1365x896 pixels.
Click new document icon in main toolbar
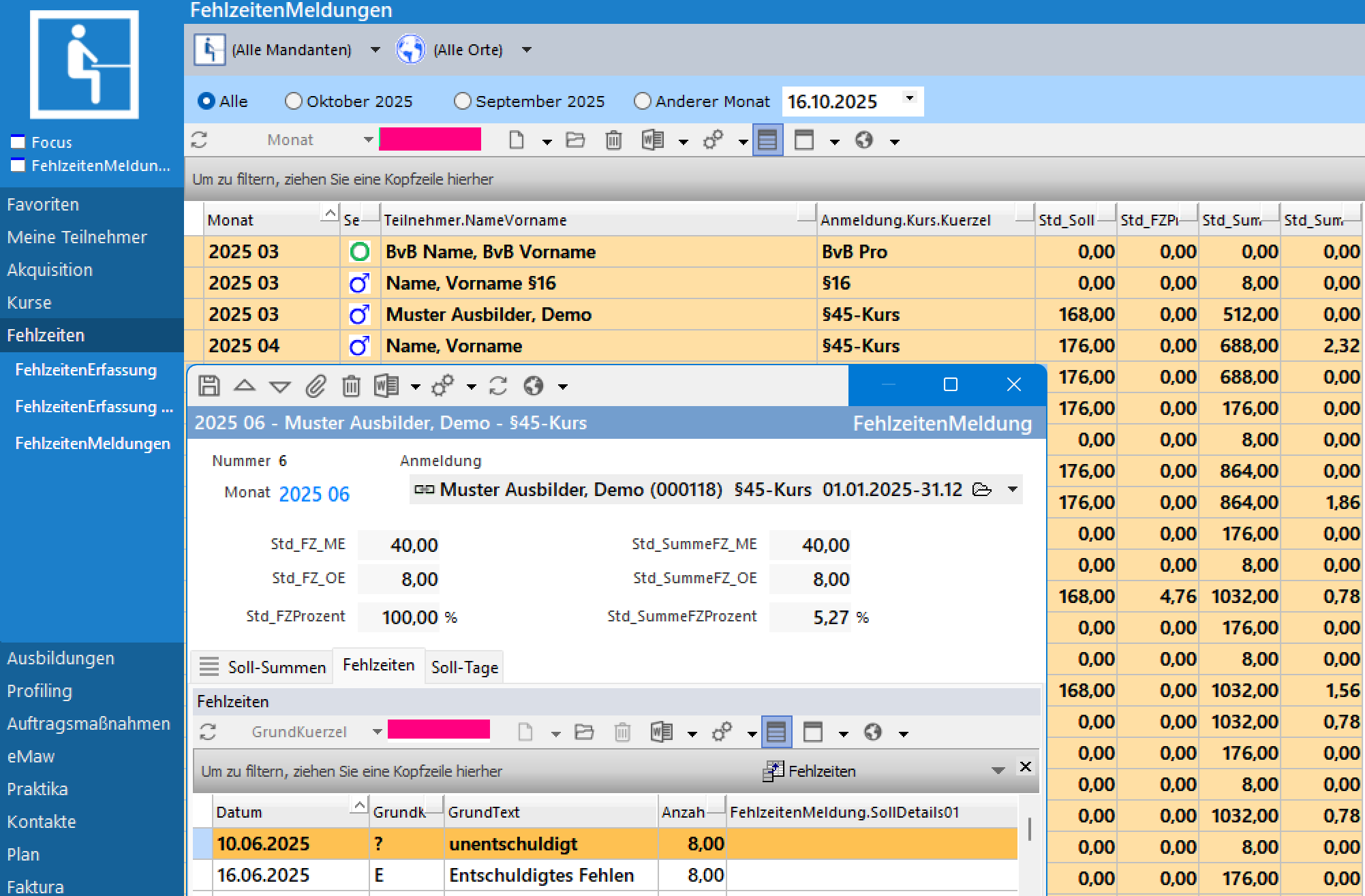(517, 140)
